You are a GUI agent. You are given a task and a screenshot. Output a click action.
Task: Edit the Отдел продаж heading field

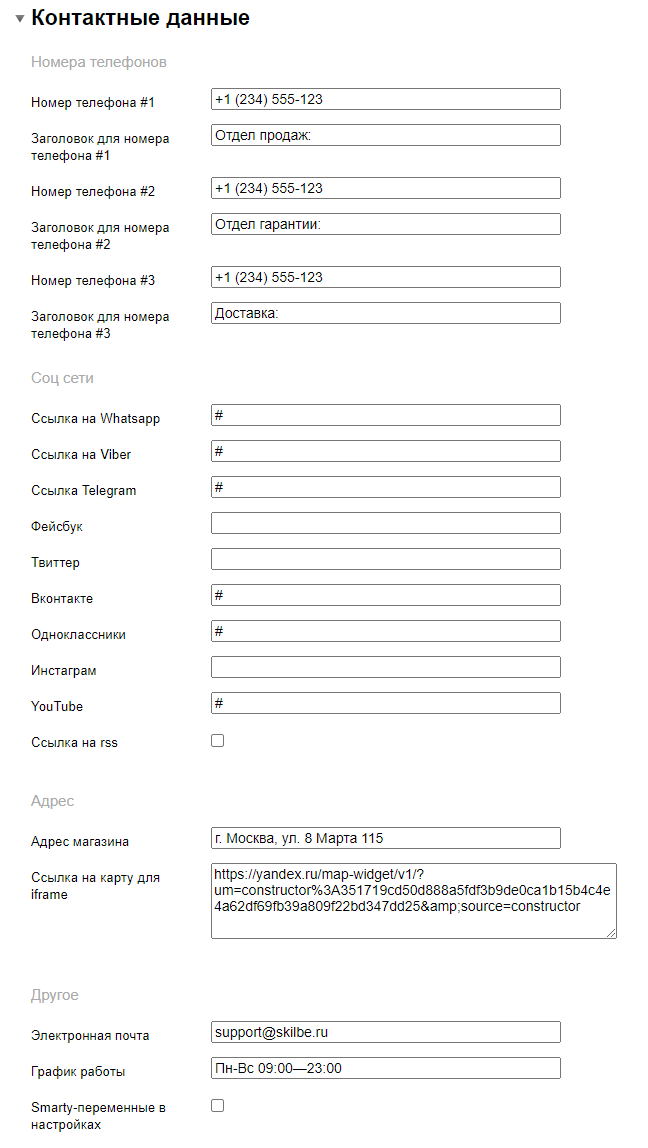[x=385, y=135]
